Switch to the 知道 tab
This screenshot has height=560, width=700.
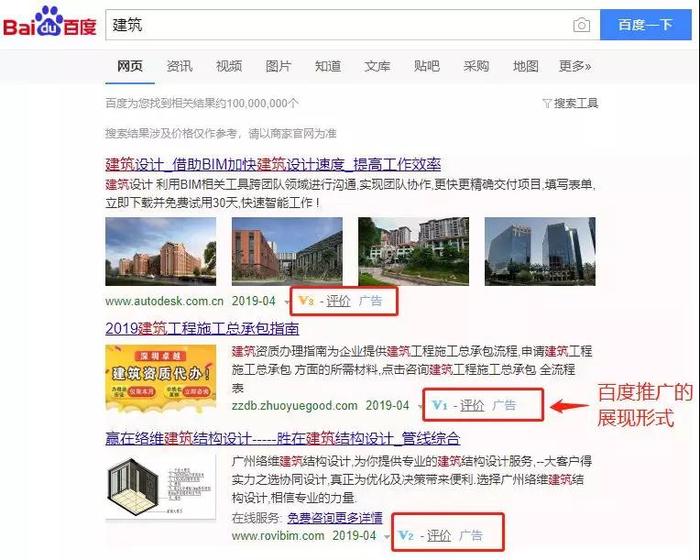328,67
